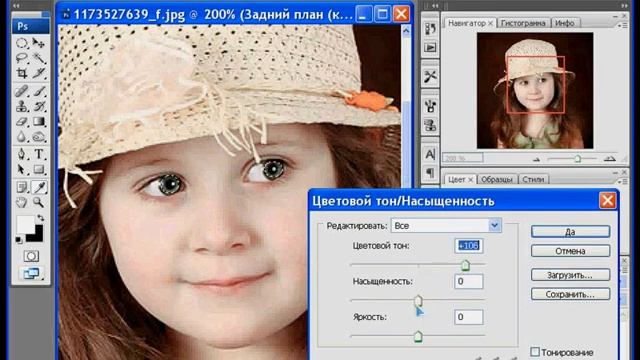Switch to the Стили tab
Viewport: 640px width, 360px height.
pos(533,179)
